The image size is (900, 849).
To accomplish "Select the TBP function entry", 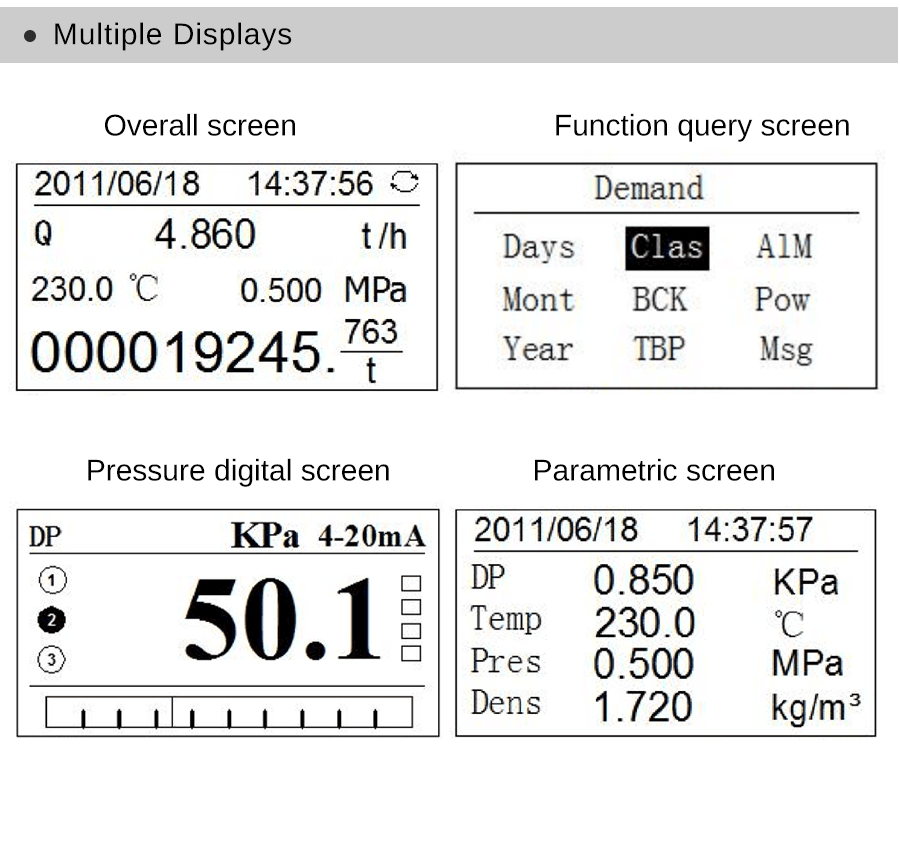I will tap(659, 349).
